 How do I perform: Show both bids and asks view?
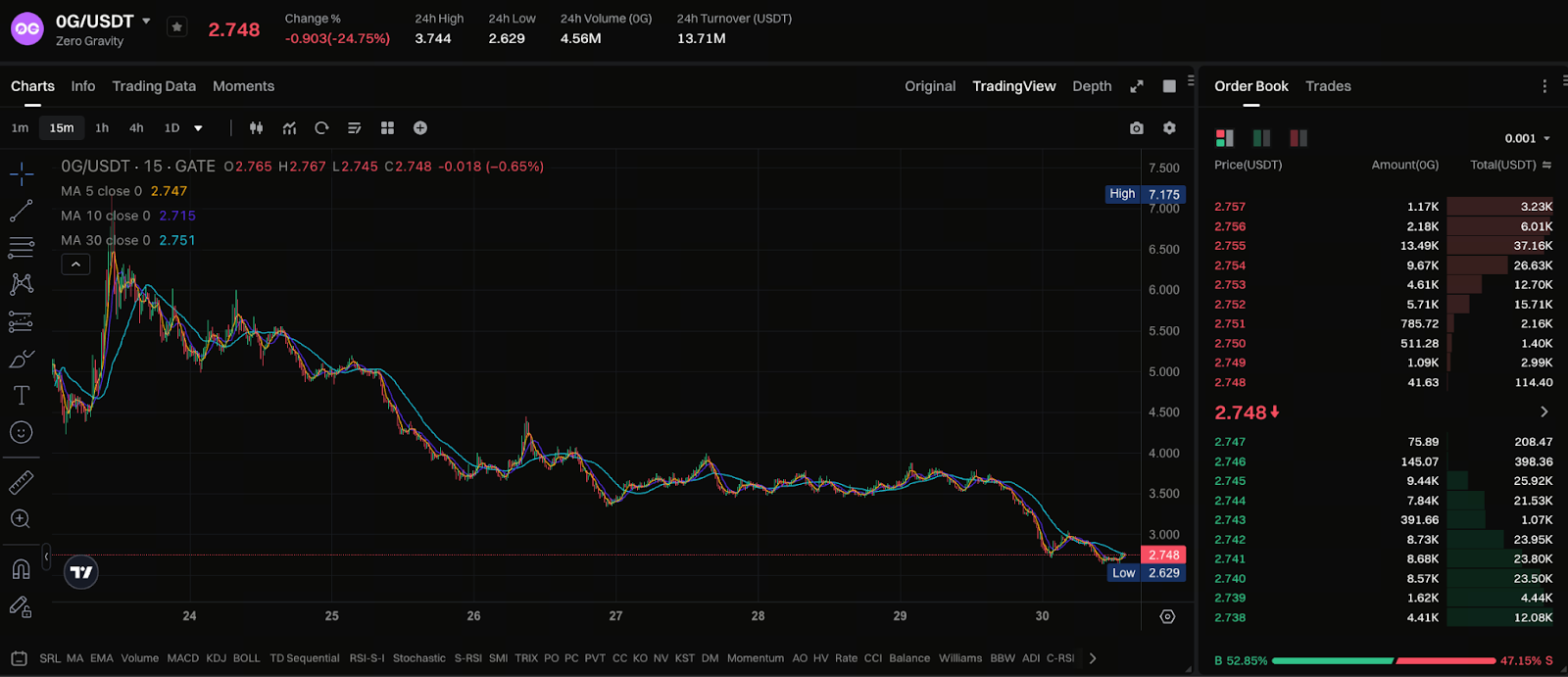pos(1225,138)
